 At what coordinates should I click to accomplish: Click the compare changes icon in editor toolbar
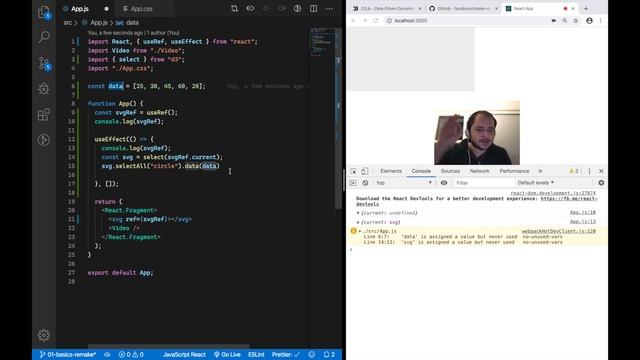click(x=234, y=9)
